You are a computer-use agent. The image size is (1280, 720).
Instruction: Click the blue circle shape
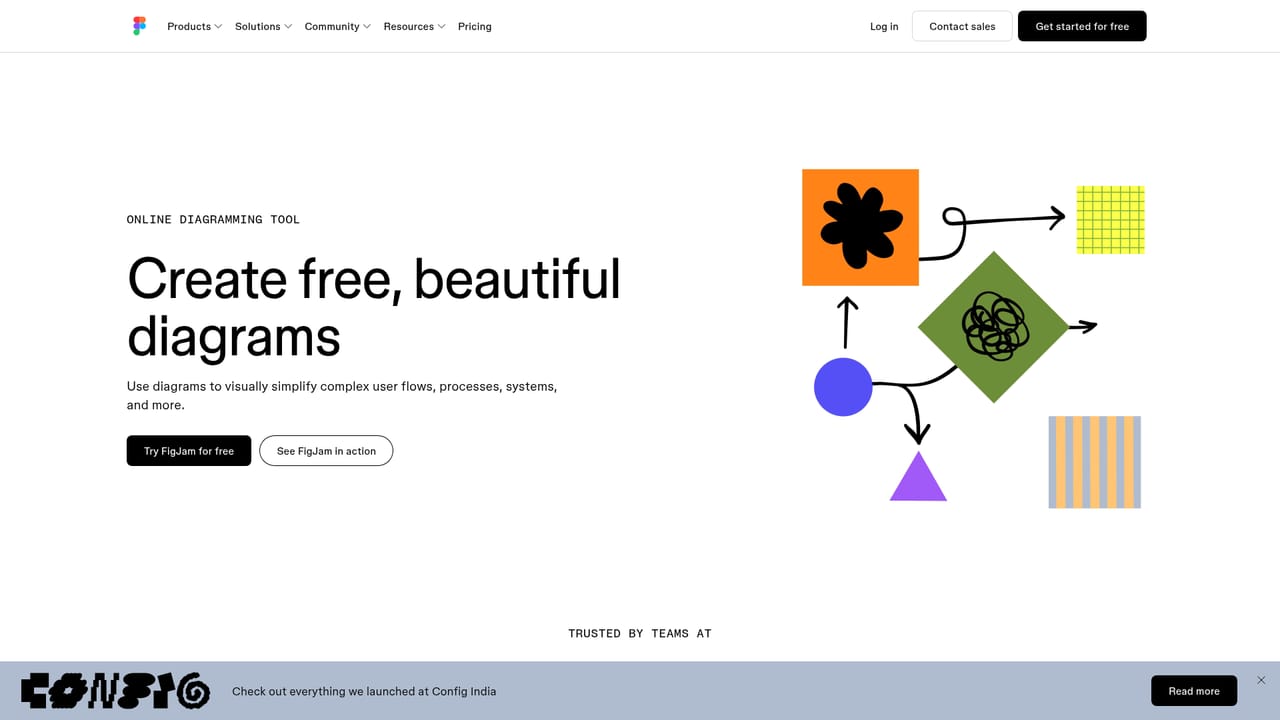point(843,387)
